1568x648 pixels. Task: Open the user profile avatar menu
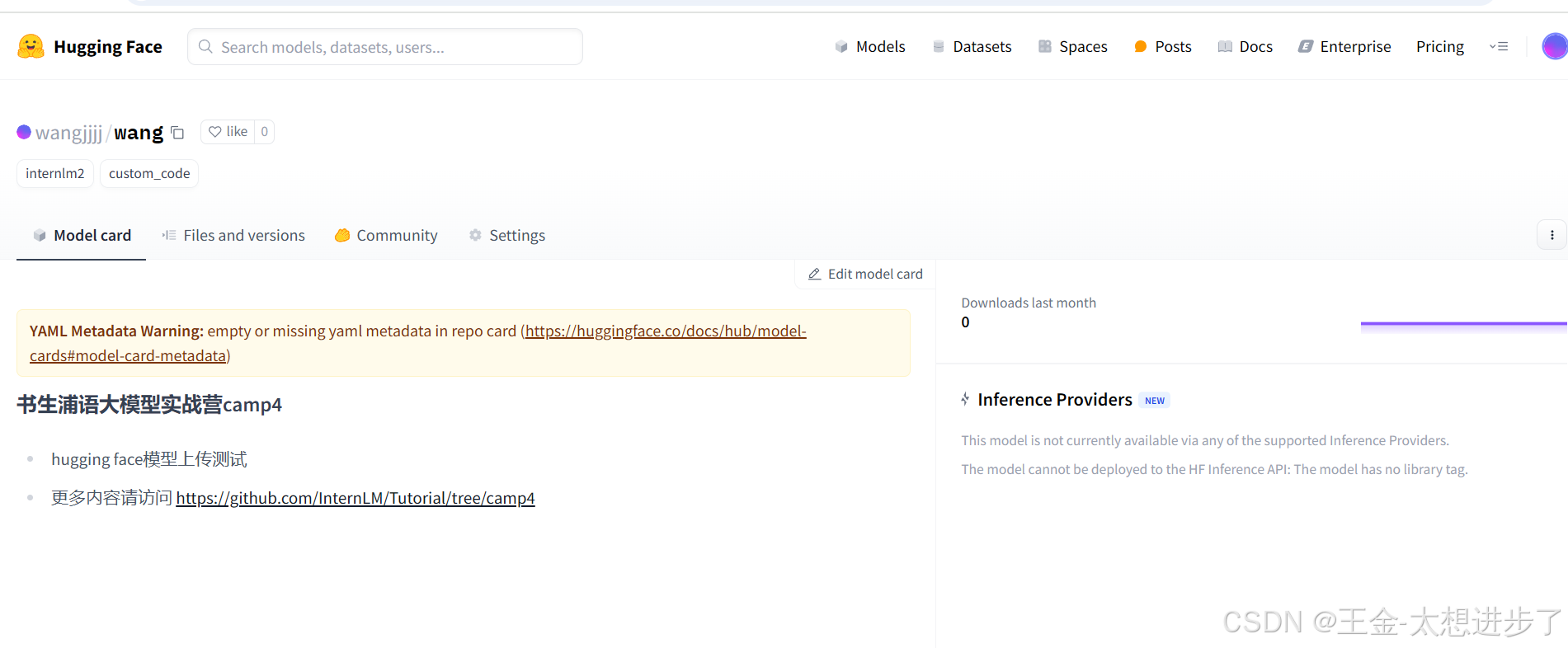[x=1555, y=46]
